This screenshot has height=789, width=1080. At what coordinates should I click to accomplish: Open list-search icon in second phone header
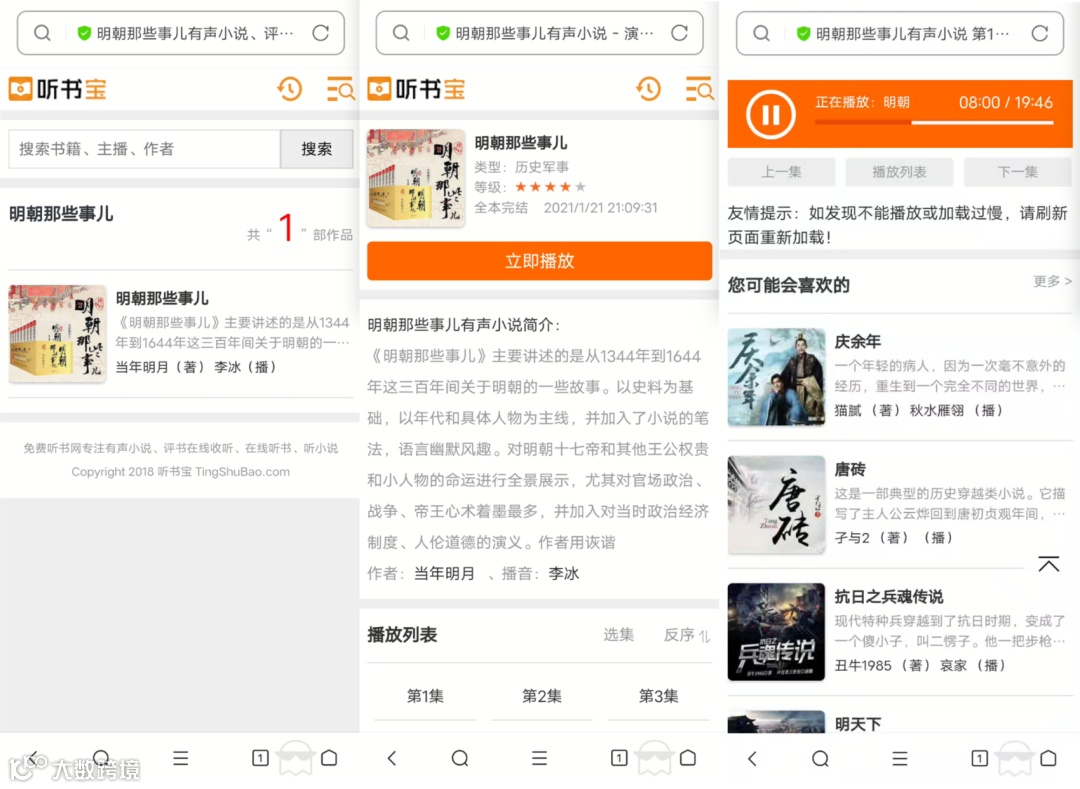pos(699,89)
